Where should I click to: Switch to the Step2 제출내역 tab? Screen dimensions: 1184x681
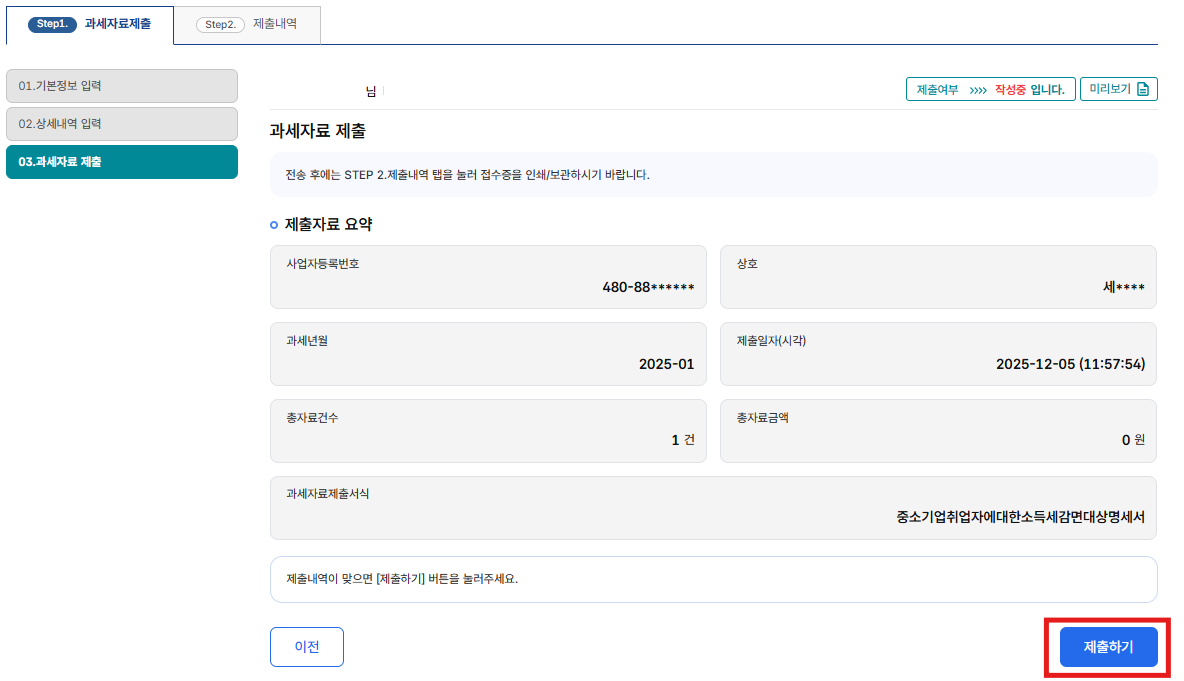tap(247, 25)
